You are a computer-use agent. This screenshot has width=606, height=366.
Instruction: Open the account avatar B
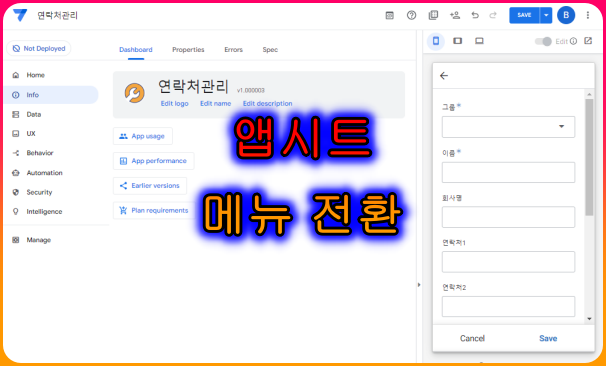pyautogui.click(x=566, y=15)
